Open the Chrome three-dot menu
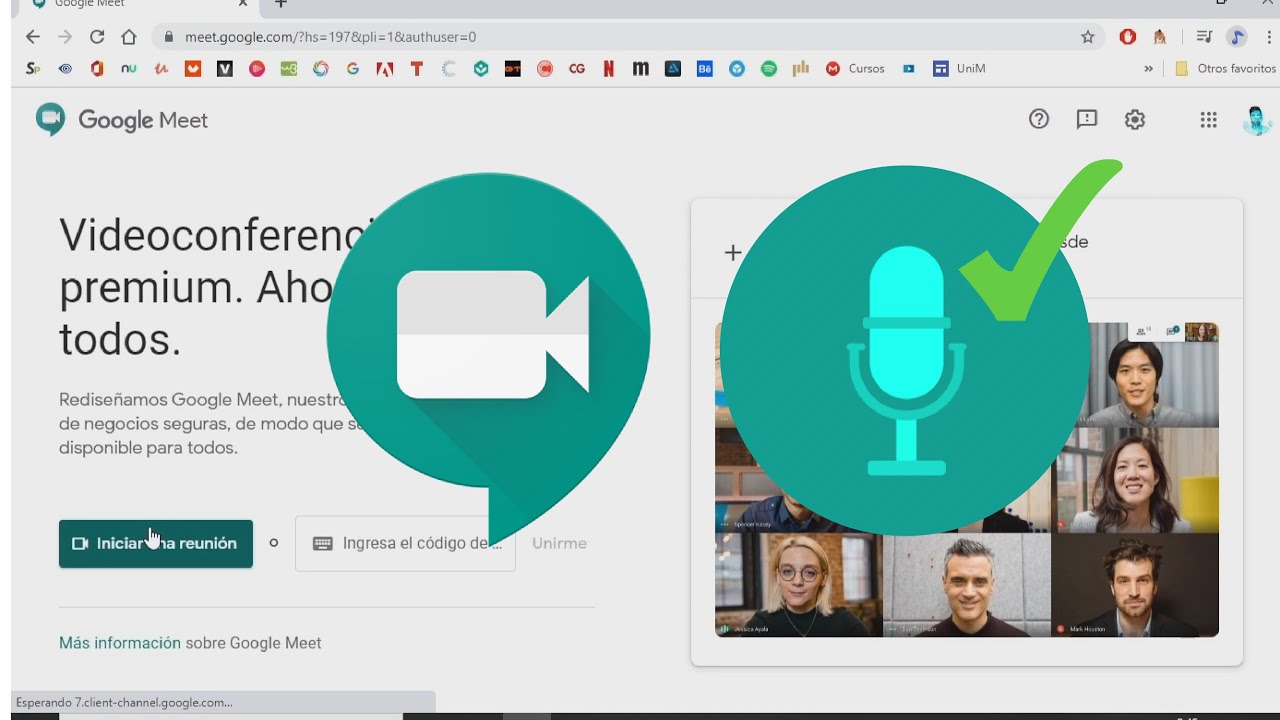Viewport: 1280px width, 720px height. [x=1269, y=37]
